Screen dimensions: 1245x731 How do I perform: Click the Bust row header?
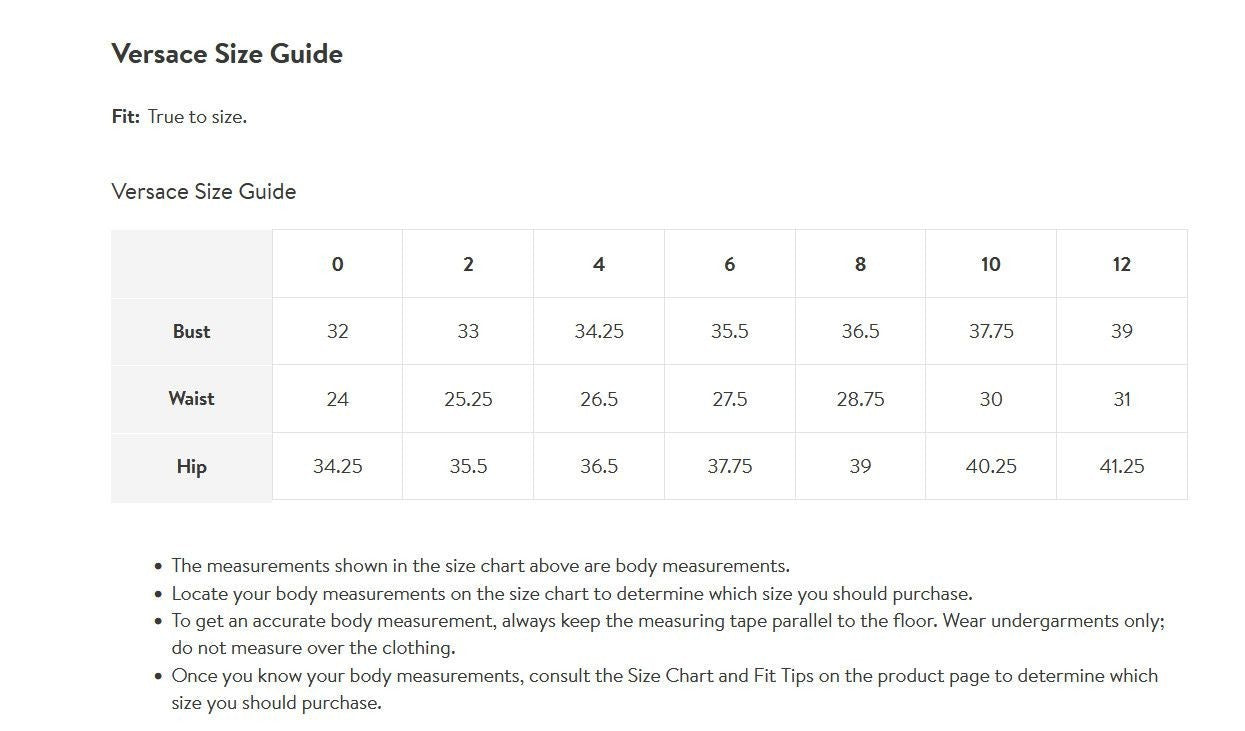pyautogui.click(x=191, y=331)
